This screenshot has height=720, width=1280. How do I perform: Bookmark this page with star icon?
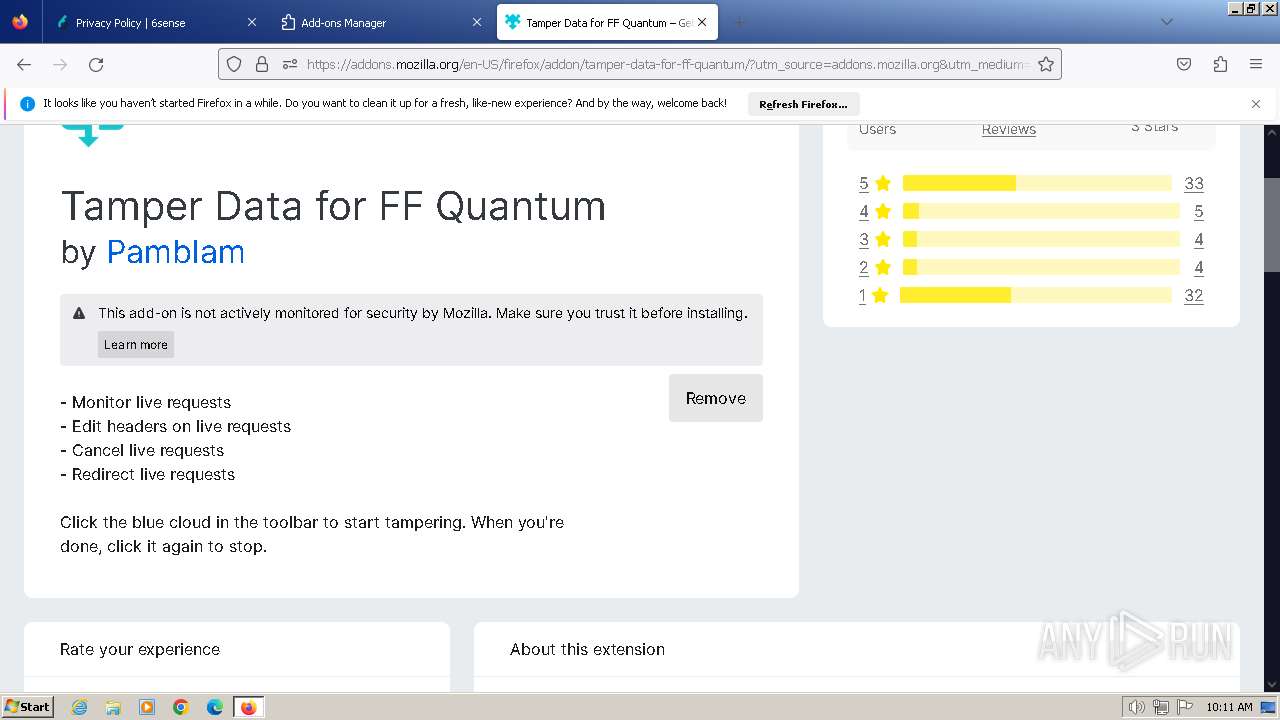tap(1046, 64)
